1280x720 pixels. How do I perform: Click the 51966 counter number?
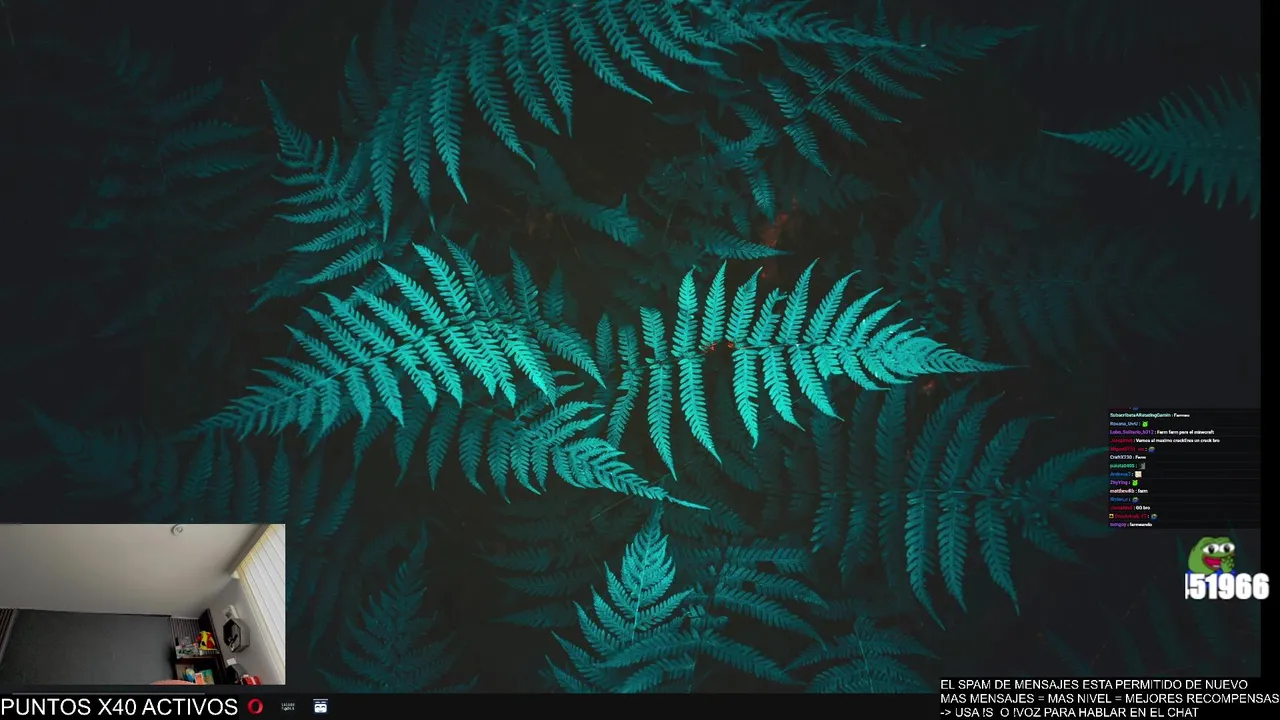pos(1227,587)
